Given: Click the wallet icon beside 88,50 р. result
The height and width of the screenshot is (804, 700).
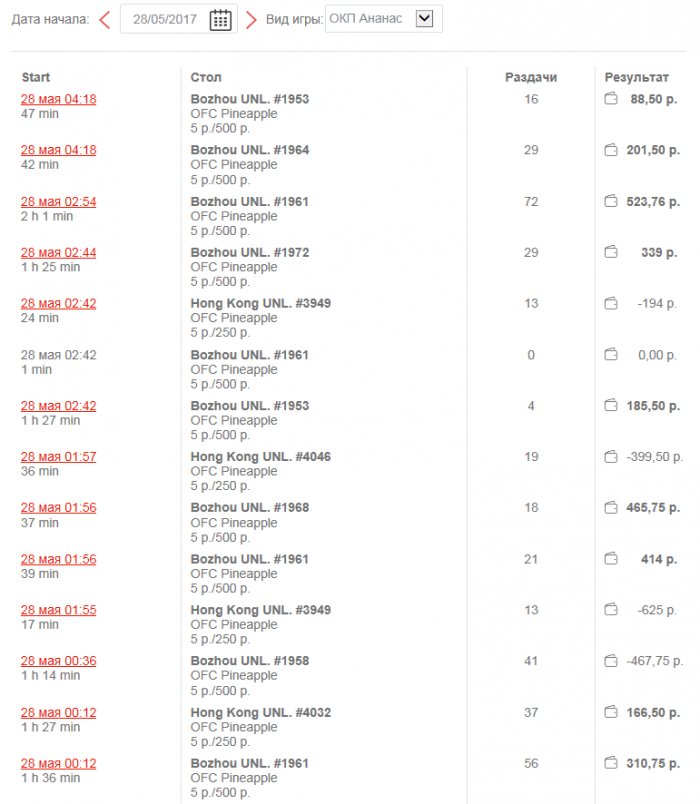Looking at the screenshot, I should click(x=611, y=99).
